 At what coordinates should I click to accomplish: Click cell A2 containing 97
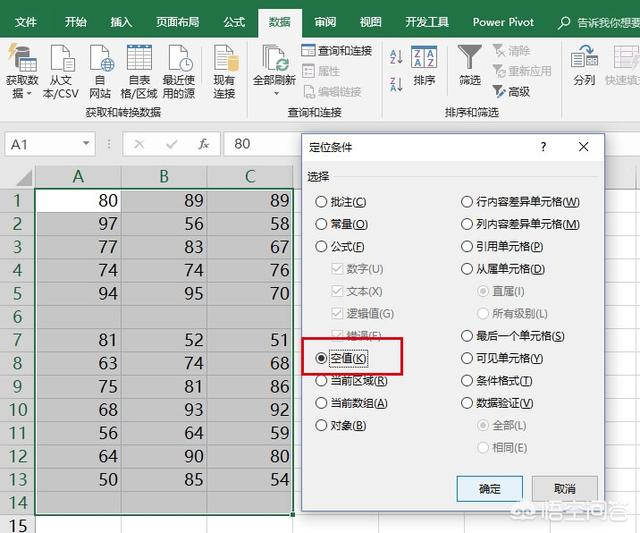pos(78,224)
